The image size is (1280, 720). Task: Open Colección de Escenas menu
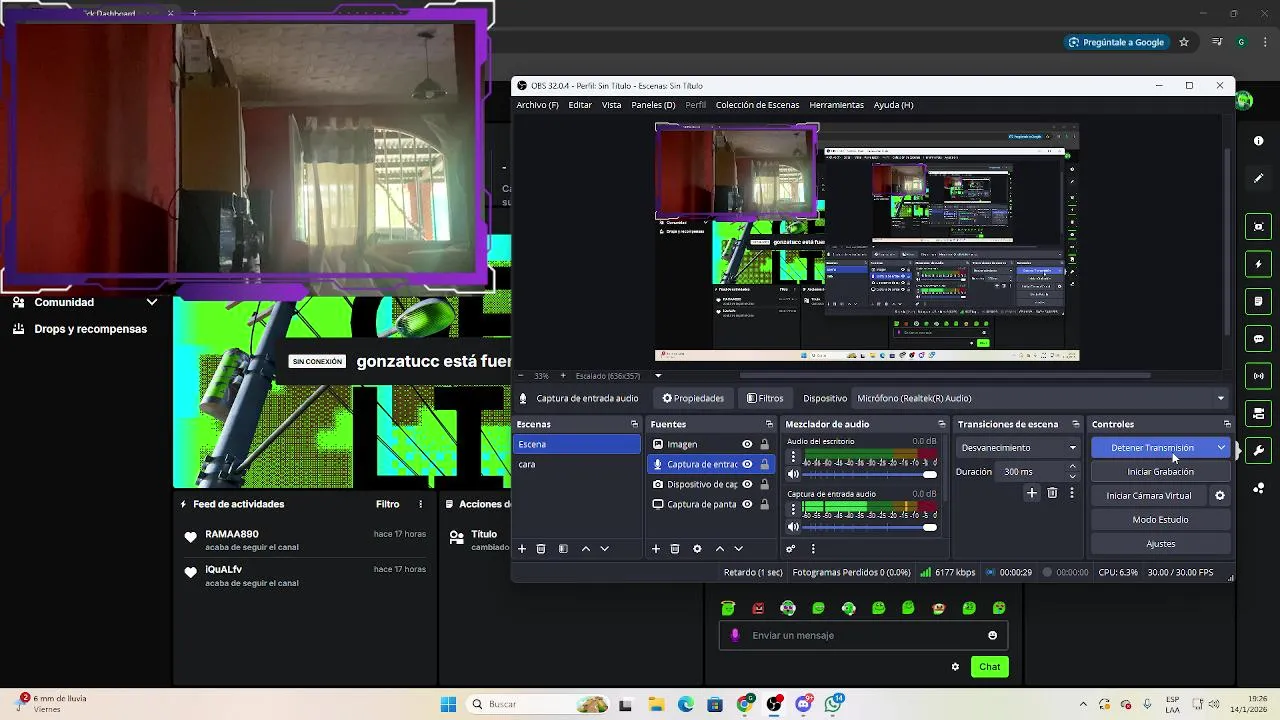(x=757, y=105)
